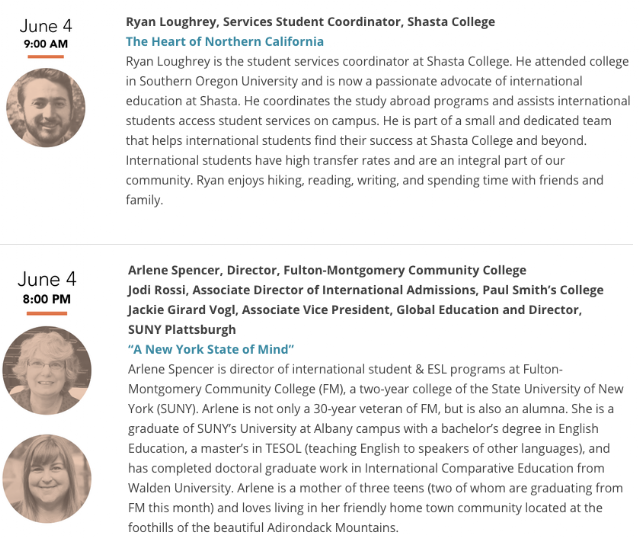Click Arlene Spencer's biography paragraph
Viewport: 640px width, 539px height.
tap(376, 448)
